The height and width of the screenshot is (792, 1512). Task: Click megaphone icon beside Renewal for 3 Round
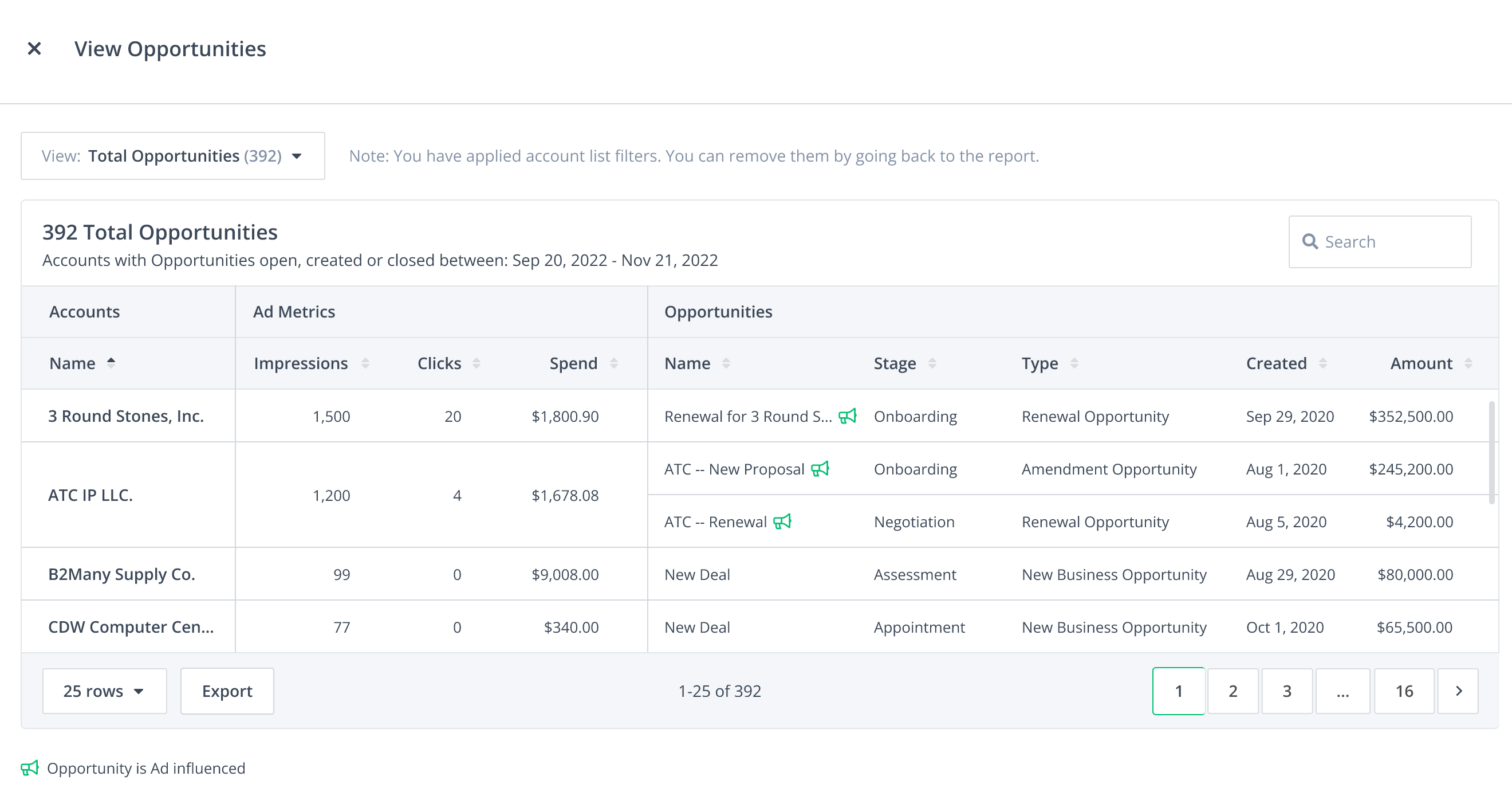[847, 416]
